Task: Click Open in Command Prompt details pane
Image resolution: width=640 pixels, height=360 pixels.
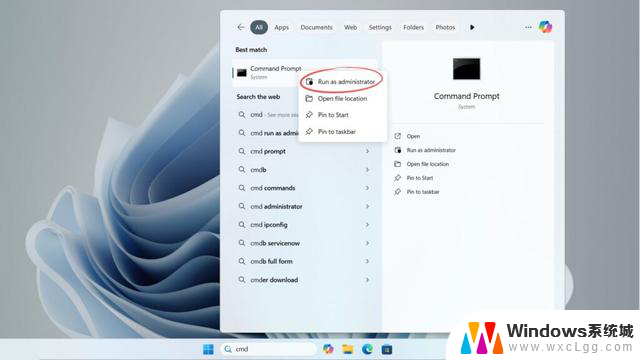Action: 413,136
